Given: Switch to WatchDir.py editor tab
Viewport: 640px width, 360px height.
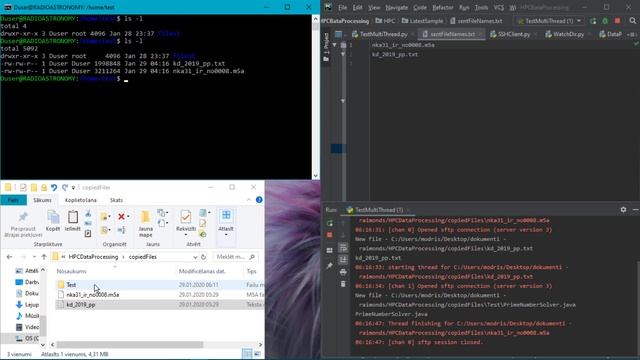Looking at the screenshot, I should pyautogui.click(x=568, y=34).
